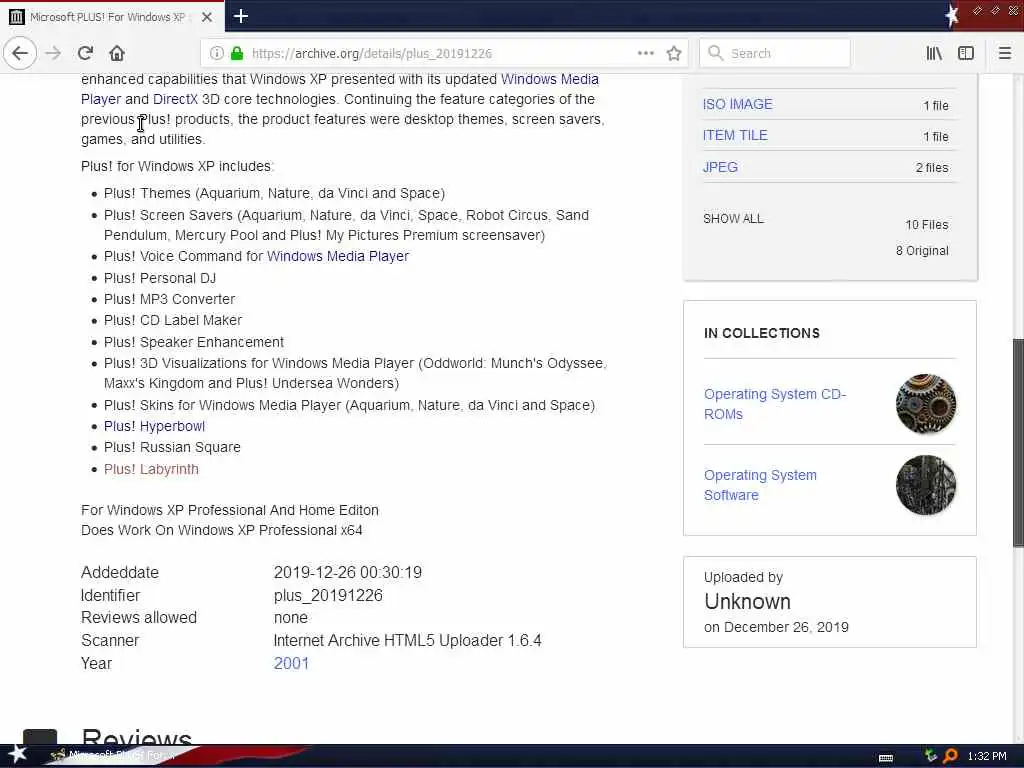Screen dimensions: 1024x768
Task: Bookmark this page with the star icon
Action: click(x=674, y=53)
